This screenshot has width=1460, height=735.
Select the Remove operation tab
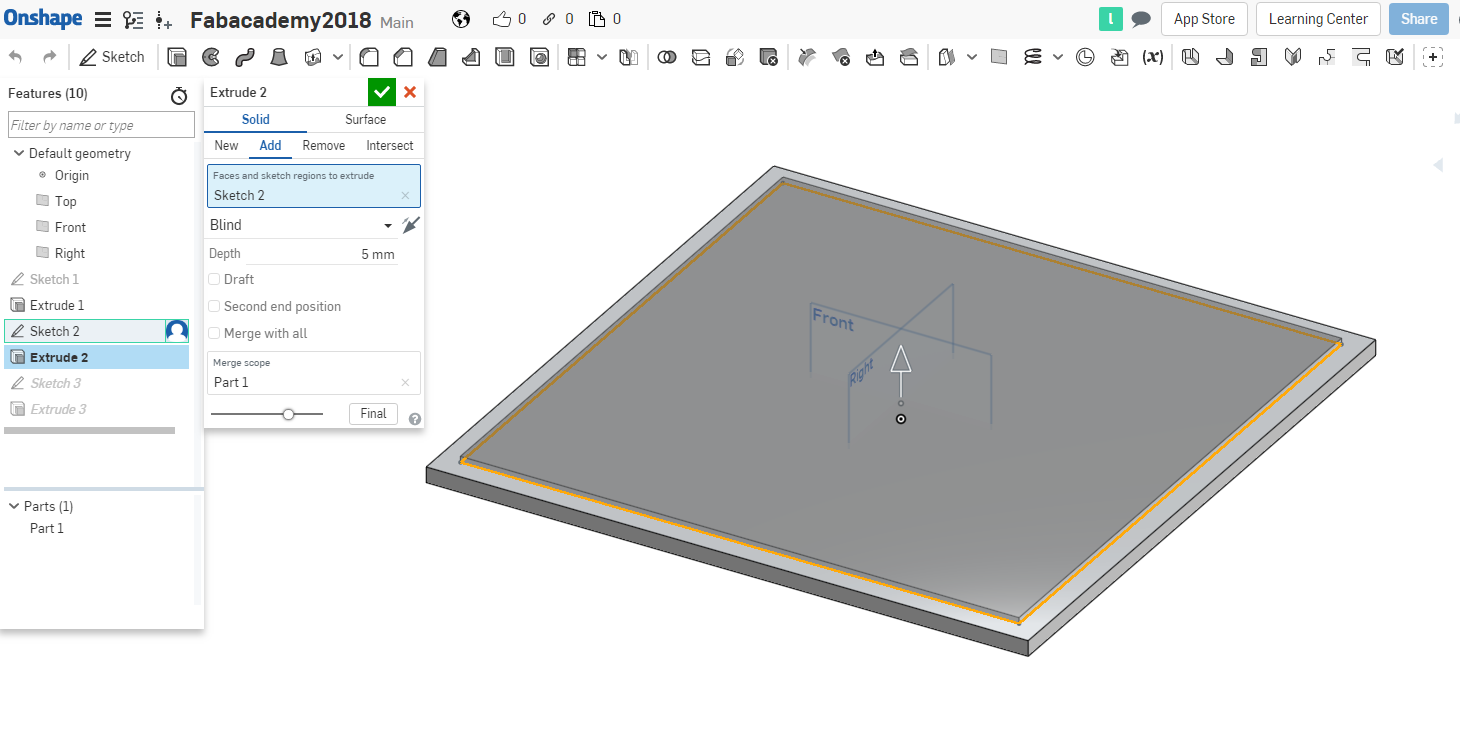pyautogui.click(x=324, y=145)
